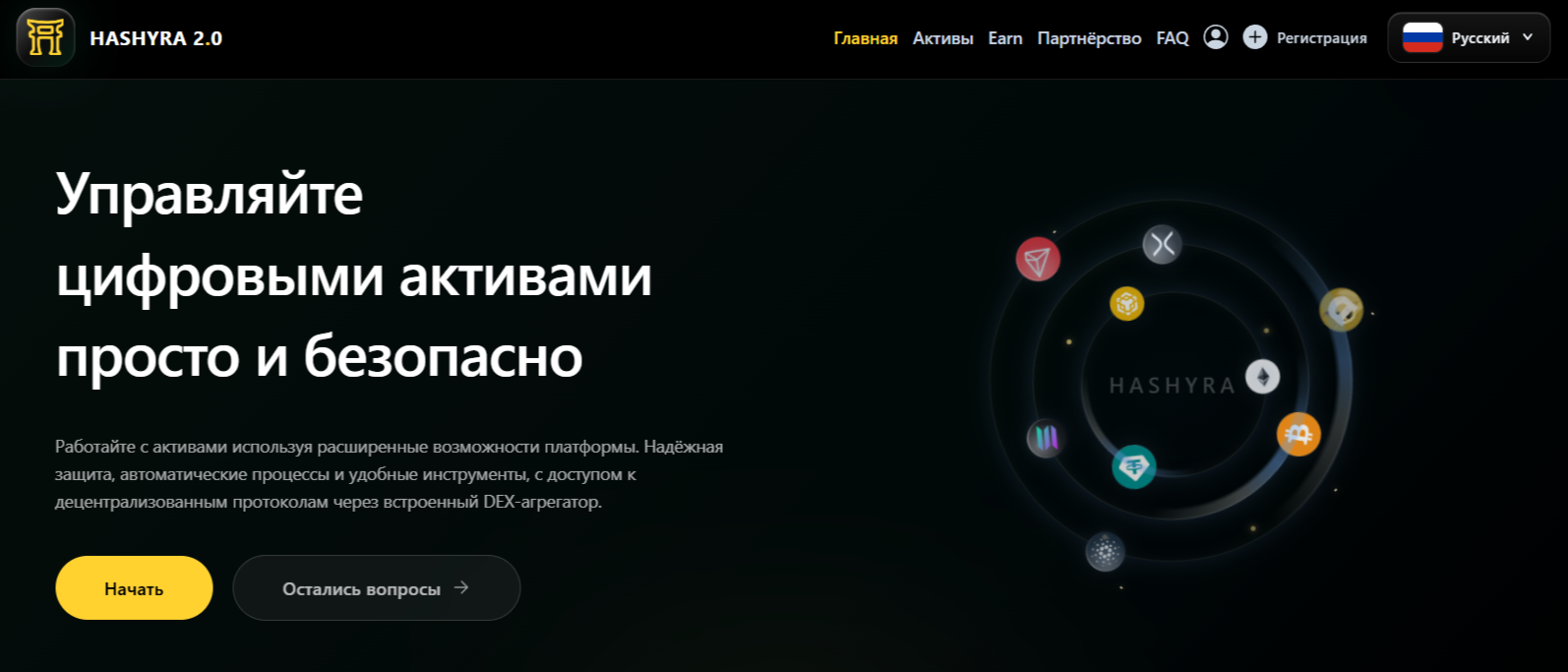
Task: Select the grey X-shaped coin icon
Action: pos(1162,243)
